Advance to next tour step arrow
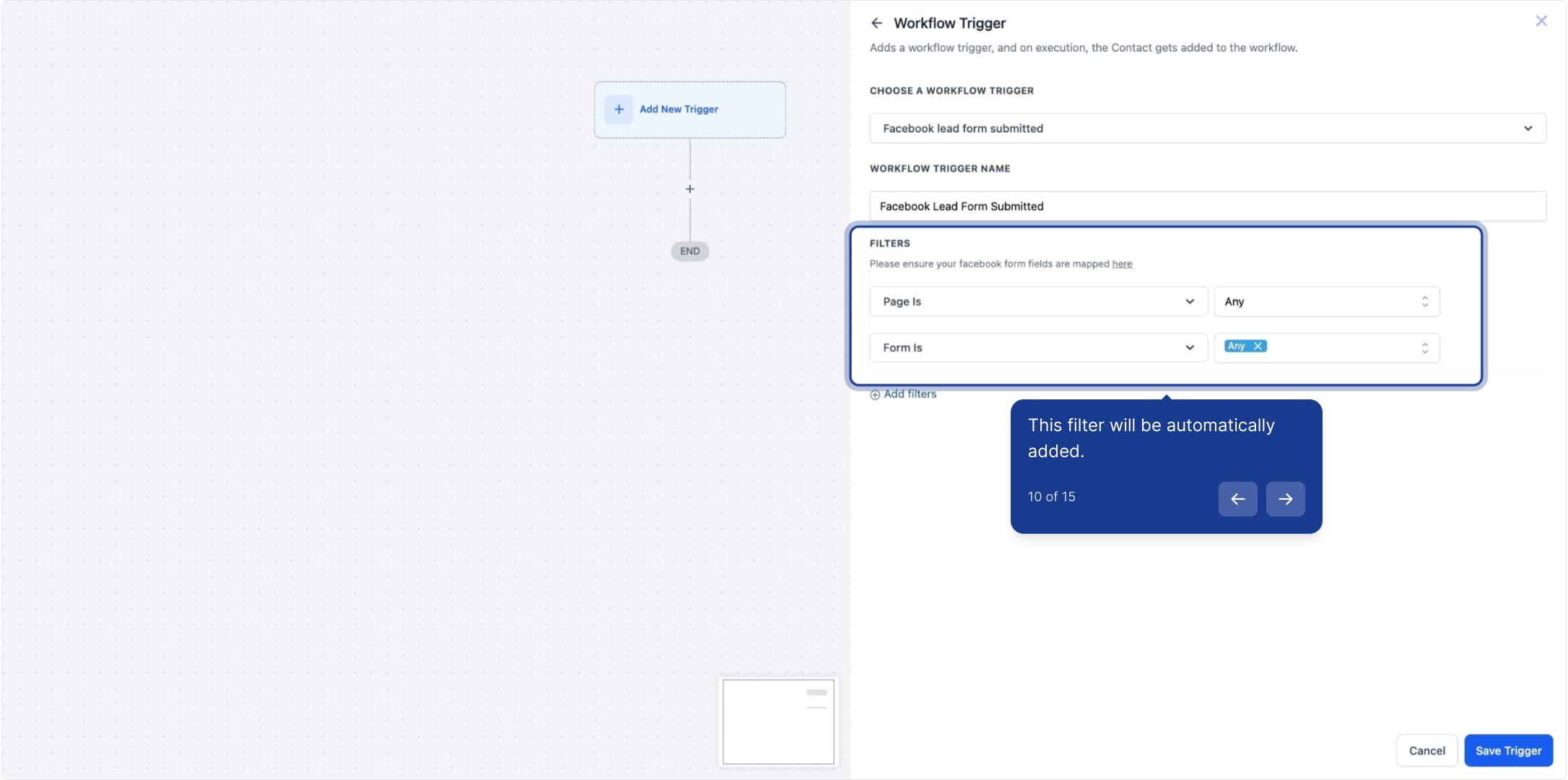This screenshot has width=1568, height=780. pos(1285,499)
